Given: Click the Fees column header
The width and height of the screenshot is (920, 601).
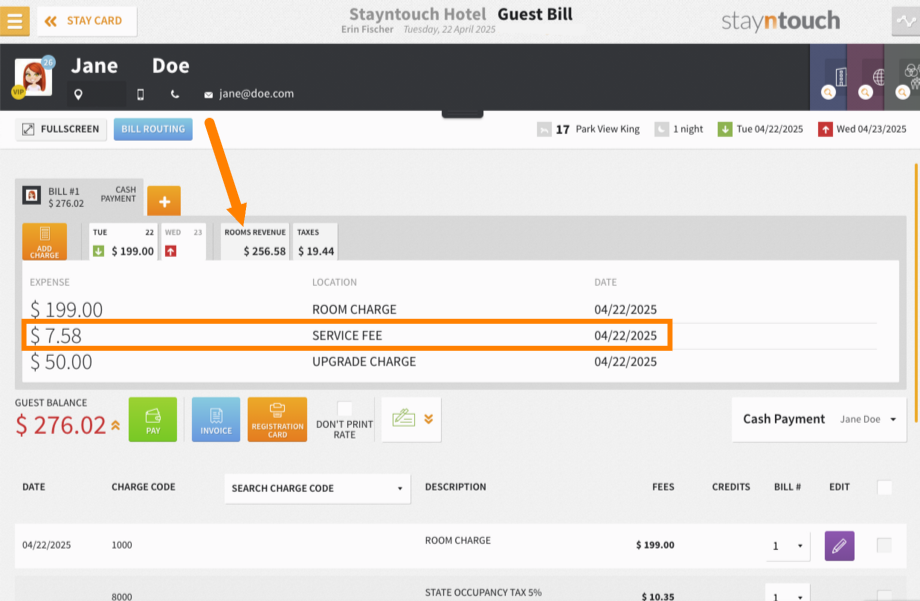Looking at the screenshot, I should 663,487.
